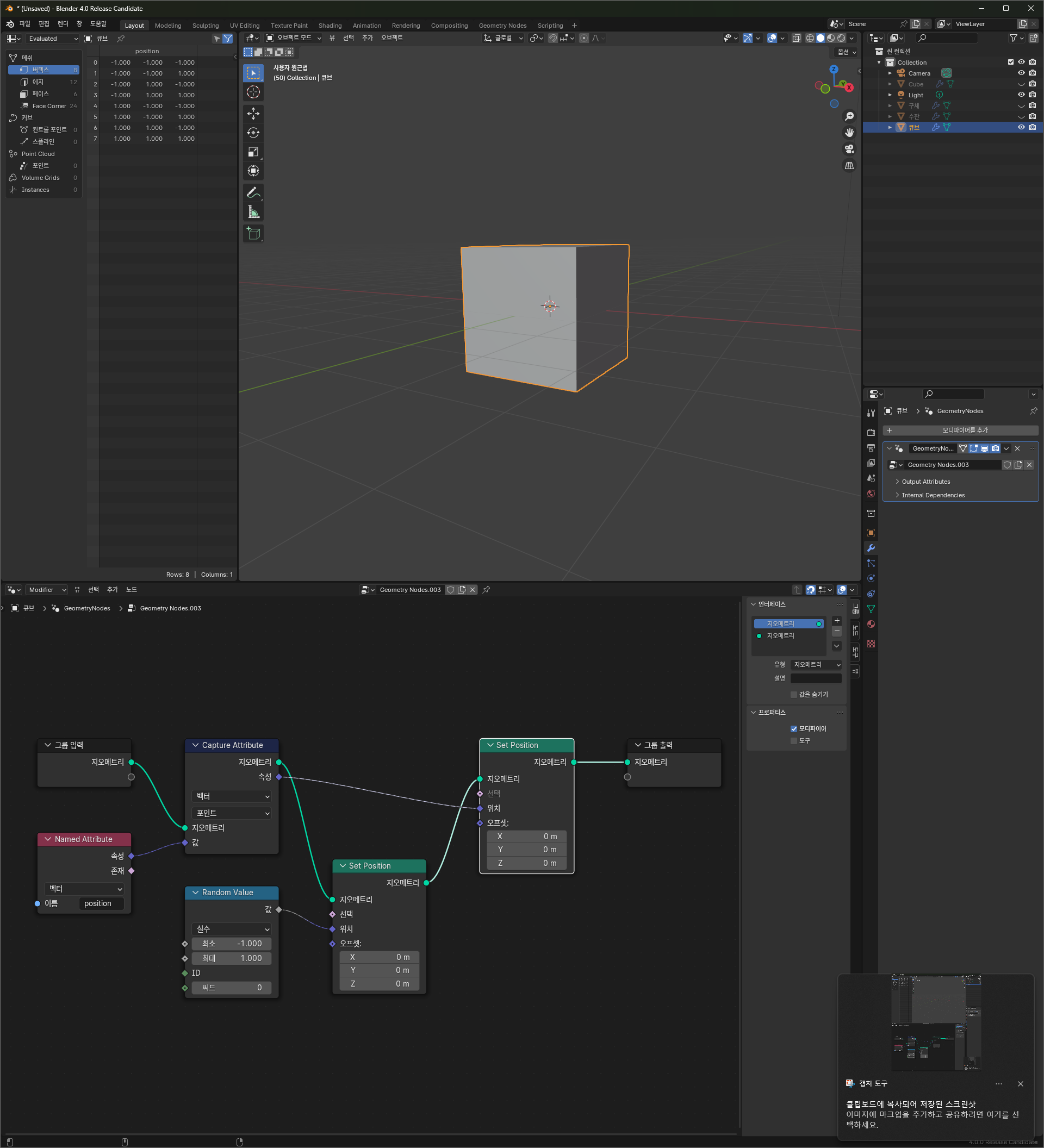
Task: Toggle camera view icon in viewport
Action: (x=849, y=148)
